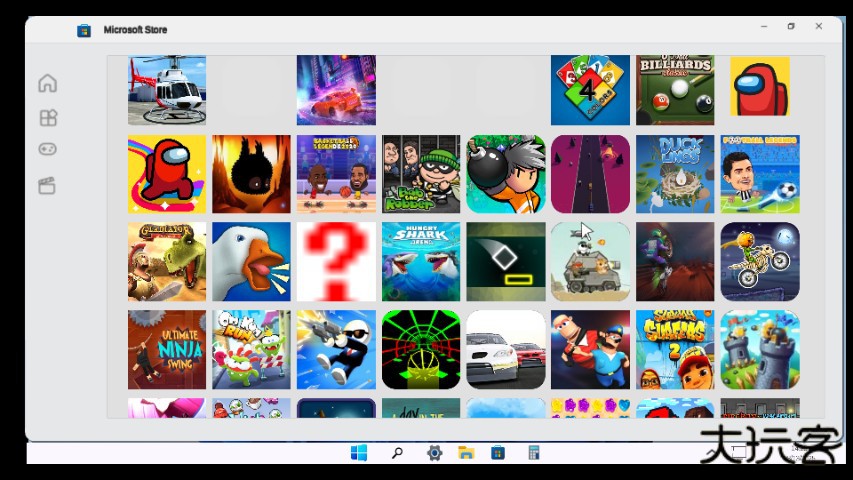
Task: Click the Windows Start button on taskbar
Action: pos(359,453)
